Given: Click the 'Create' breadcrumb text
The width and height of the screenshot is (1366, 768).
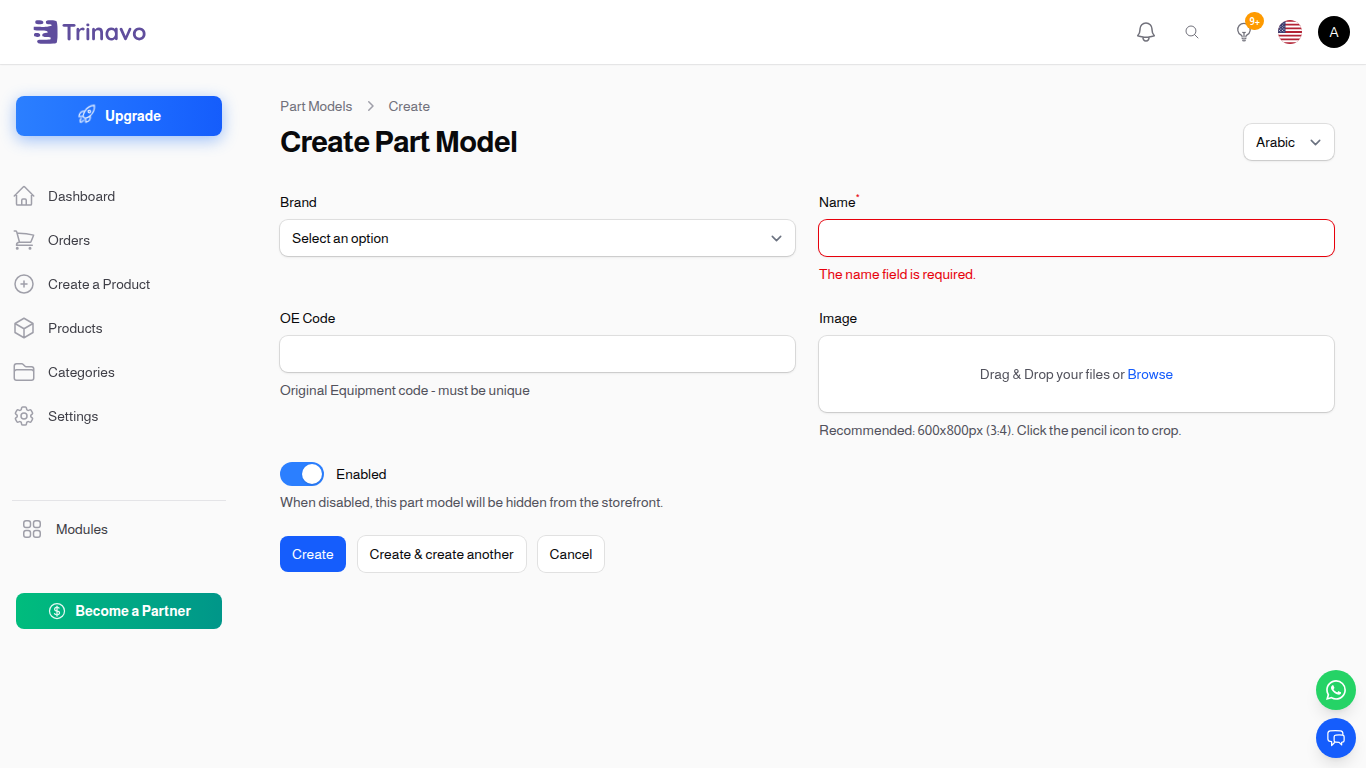Looking at the screenshot, I should pos(409,106).
